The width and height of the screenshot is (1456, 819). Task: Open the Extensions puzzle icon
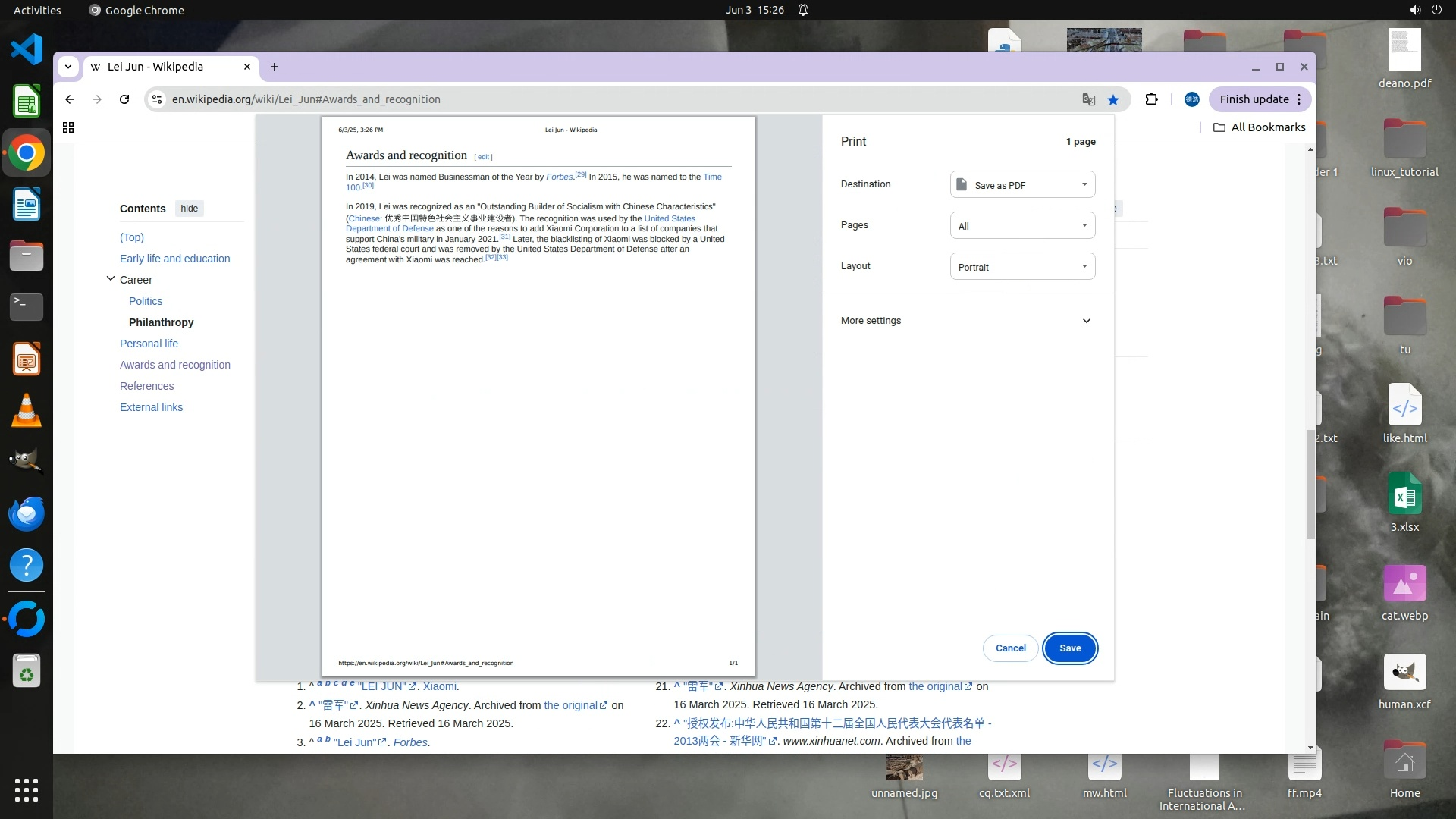click(x=1151, y=99)
